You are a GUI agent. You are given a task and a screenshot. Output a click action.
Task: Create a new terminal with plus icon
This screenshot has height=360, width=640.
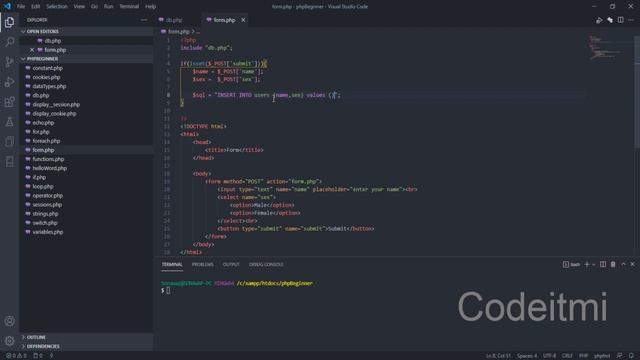click(x=587, y=264)
